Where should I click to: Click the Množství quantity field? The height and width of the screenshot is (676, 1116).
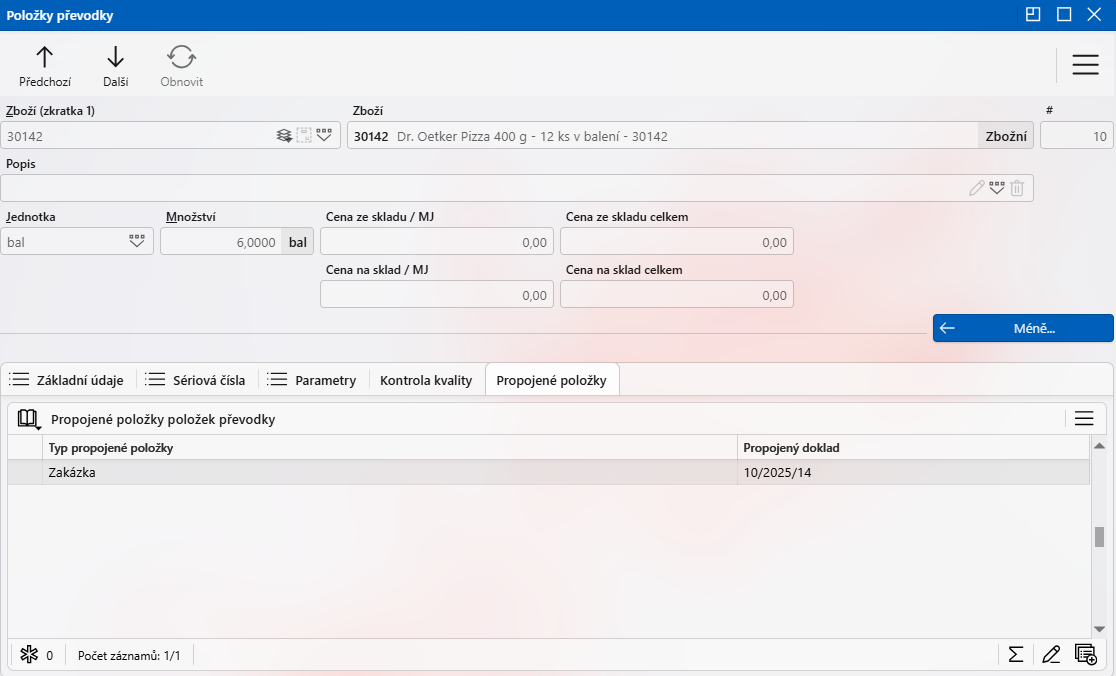tap(221, 242)
